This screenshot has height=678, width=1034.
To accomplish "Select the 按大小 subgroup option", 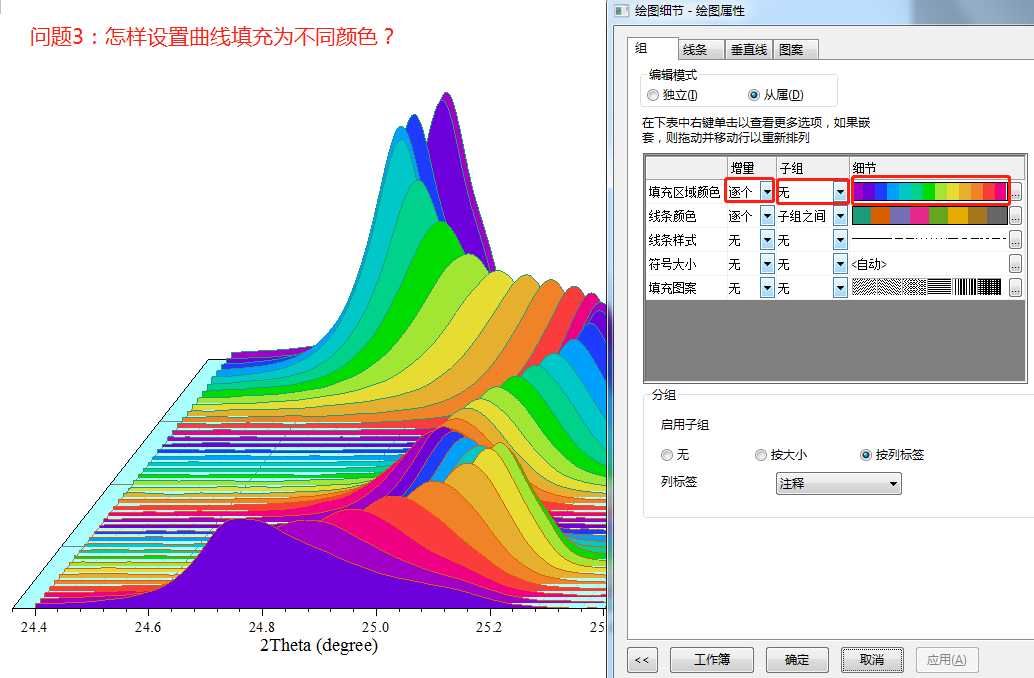I will pyautogui.click(x=761, y=455).
